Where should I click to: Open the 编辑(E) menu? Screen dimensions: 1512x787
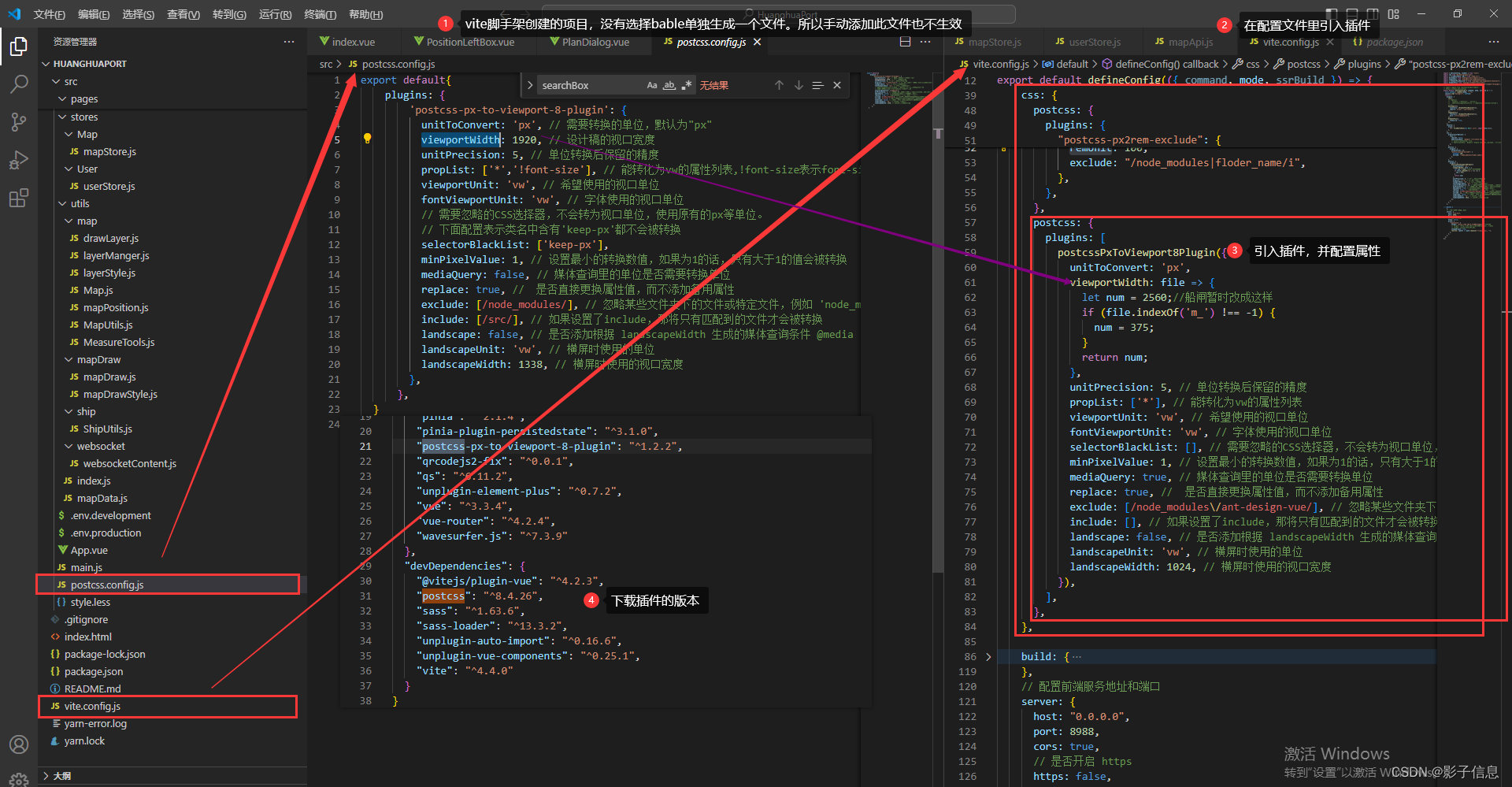click(94, 14)
